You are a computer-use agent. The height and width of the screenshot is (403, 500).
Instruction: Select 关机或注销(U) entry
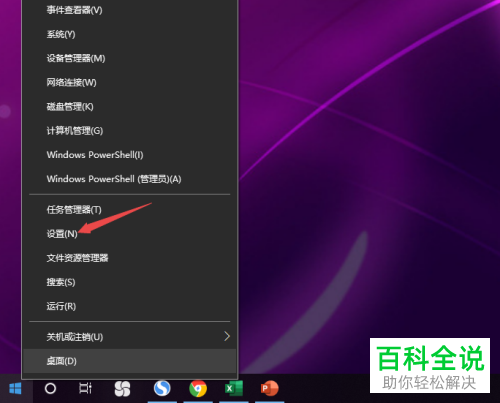(130, 337)
